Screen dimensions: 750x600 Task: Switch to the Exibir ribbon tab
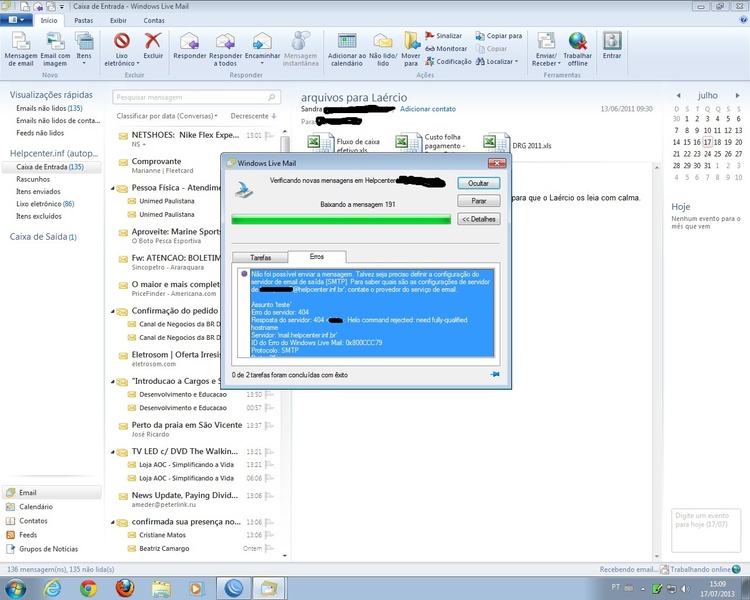(x=118, y=21)
